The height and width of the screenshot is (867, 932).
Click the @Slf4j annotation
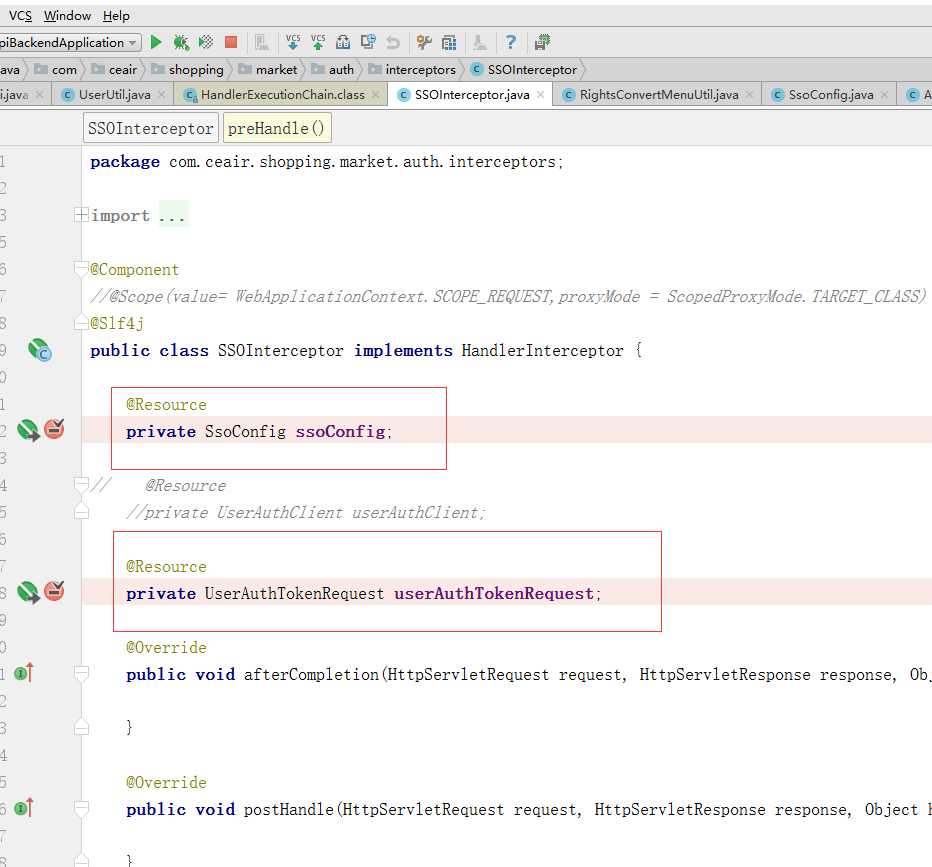pyautogui.click(x=117, y=323)
